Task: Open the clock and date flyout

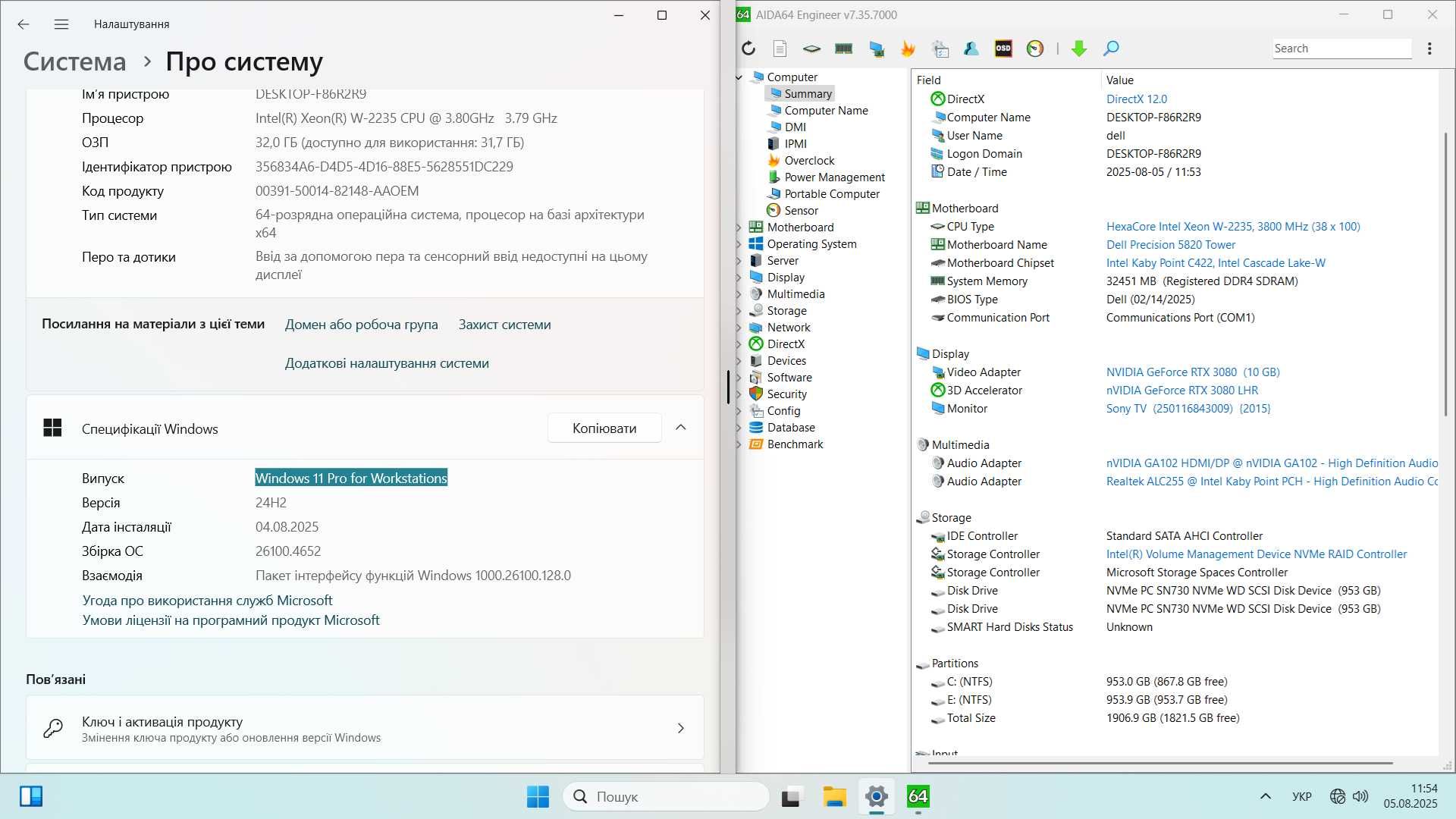Action: point(1410,796)
